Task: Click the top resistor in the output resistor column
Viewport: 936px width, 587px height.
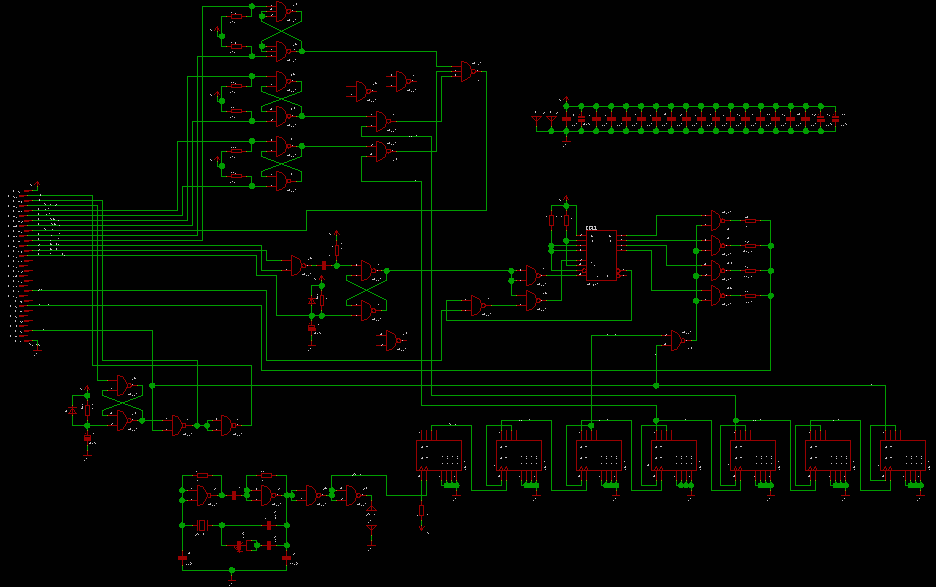Action: coord(750,220)
